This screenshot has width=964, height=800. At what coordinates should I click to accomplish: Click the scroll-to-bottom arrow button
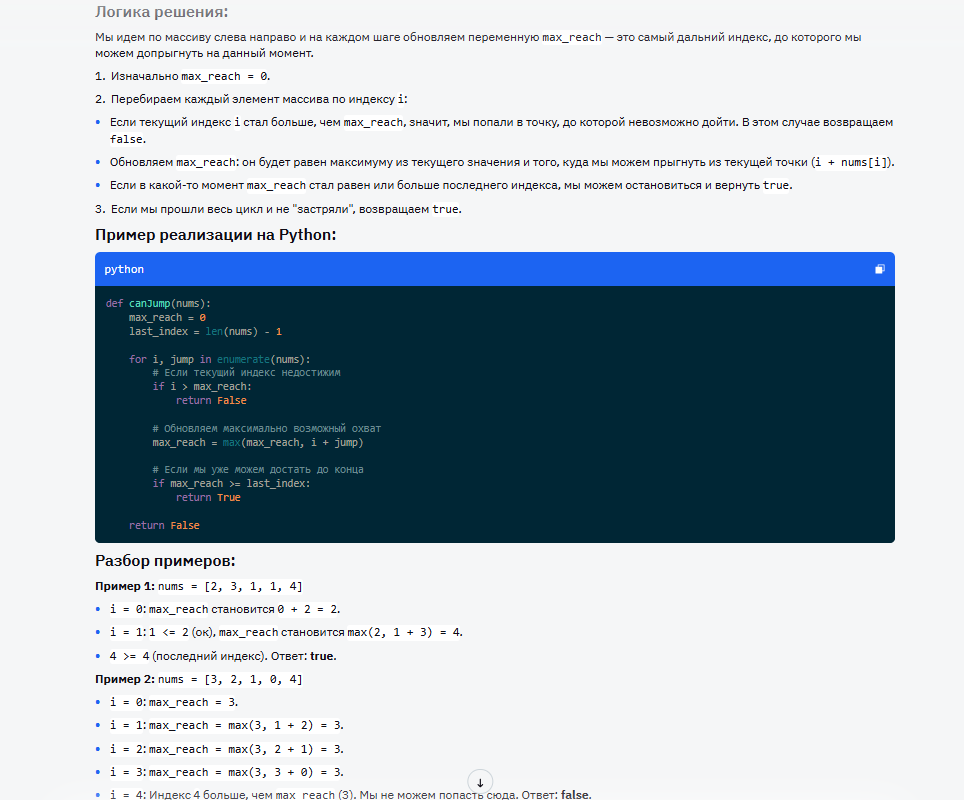[480, 783]
